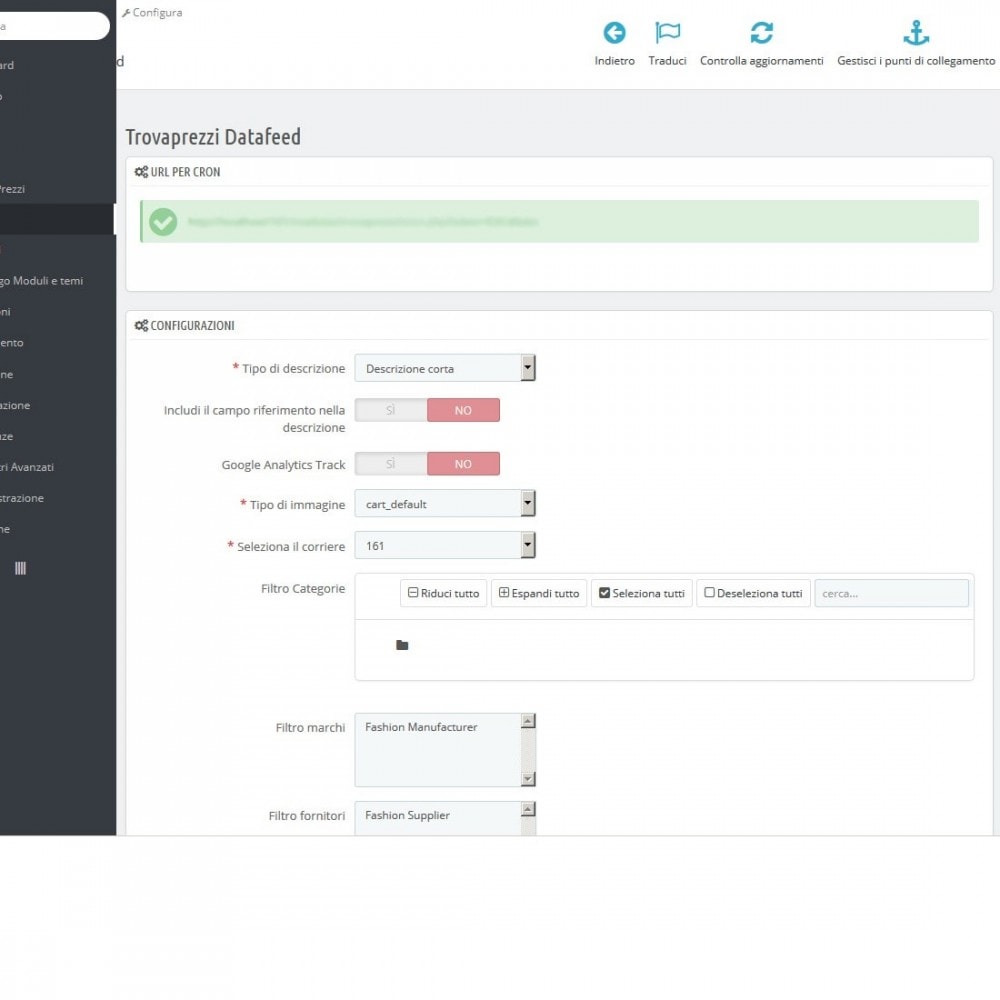The width and height of the screenshot is (1000, 1000).
Task: Click the Gestisci i punti di collegamento anchor icon
Action: tap(916, 33)
